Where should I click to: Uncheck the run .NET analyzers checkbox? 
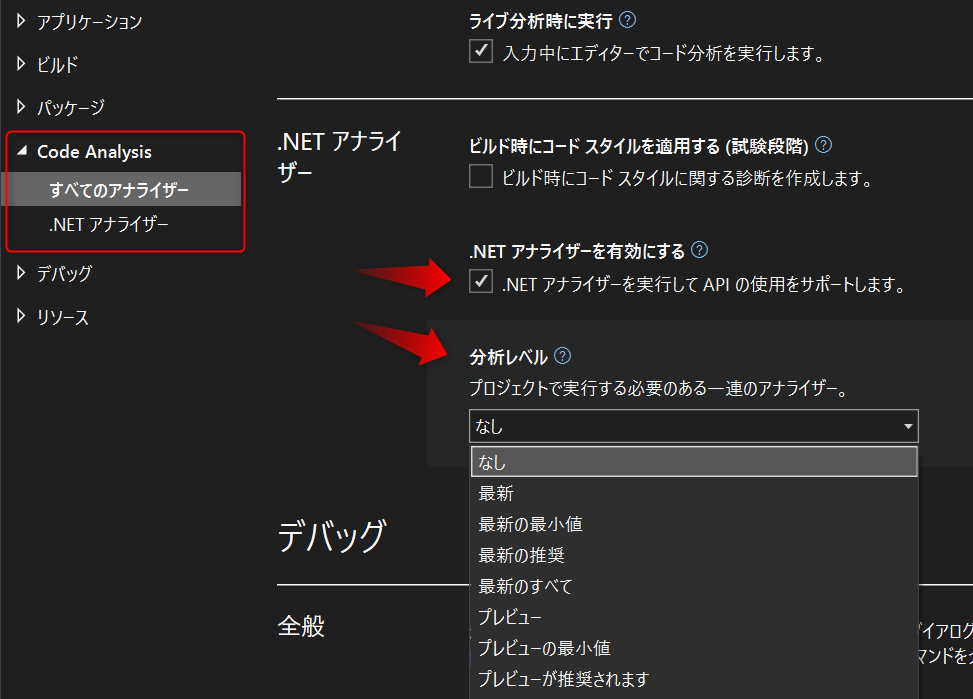click(481, 283)
